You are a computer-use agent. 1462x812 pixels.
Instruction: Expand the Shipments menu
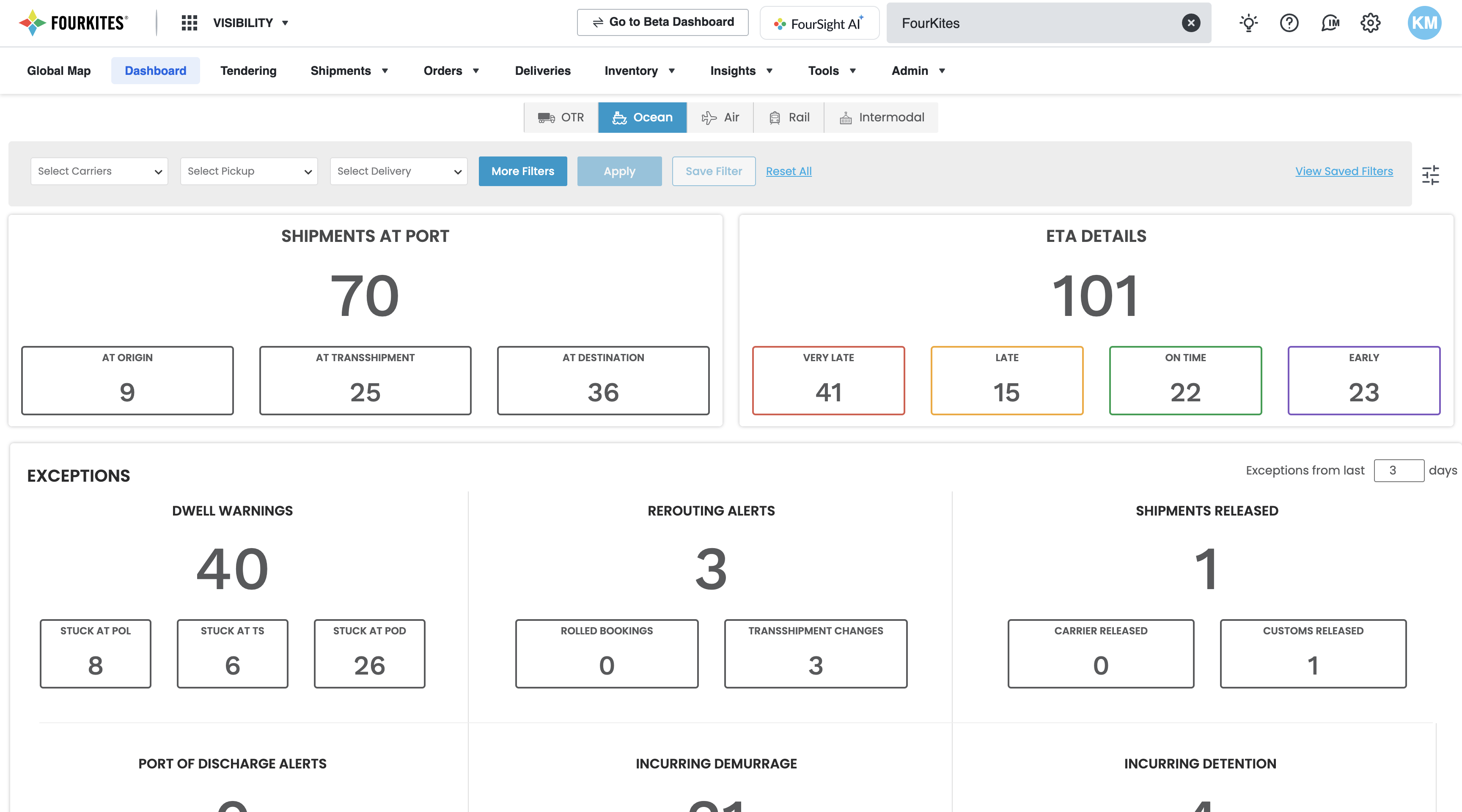click(349, 70)
